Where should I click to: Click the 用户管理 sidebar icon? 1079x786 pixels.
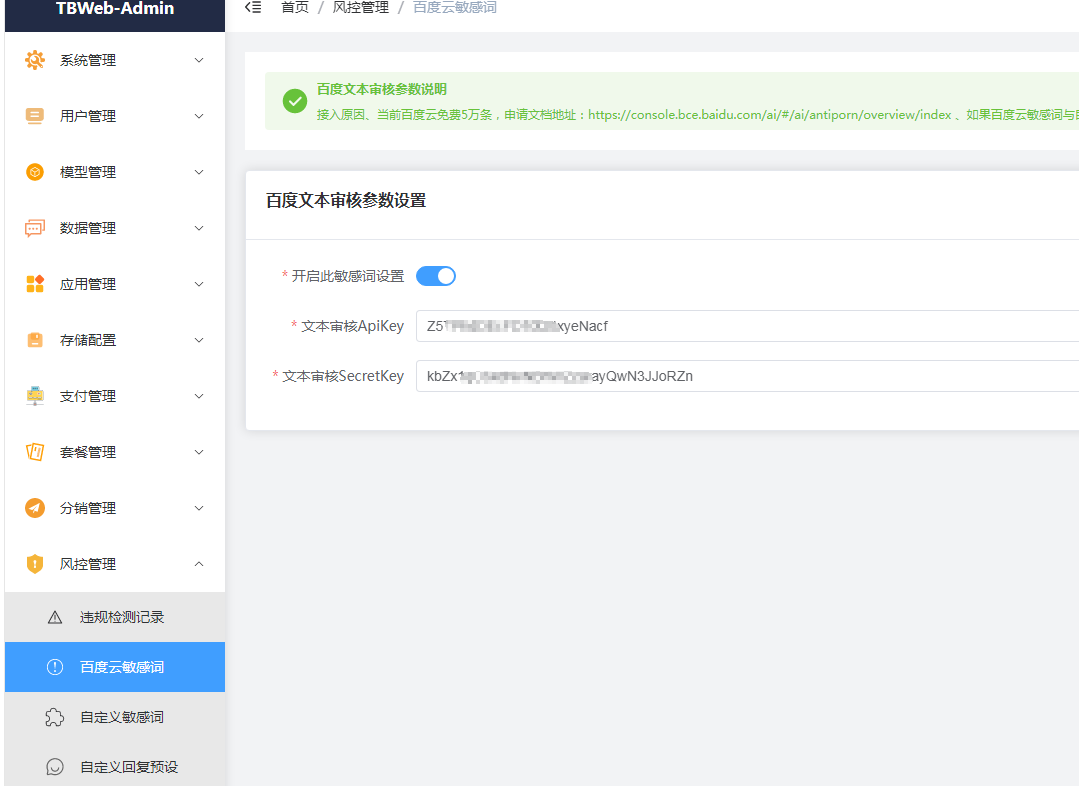pyautogui.click(x=35, y=116)
